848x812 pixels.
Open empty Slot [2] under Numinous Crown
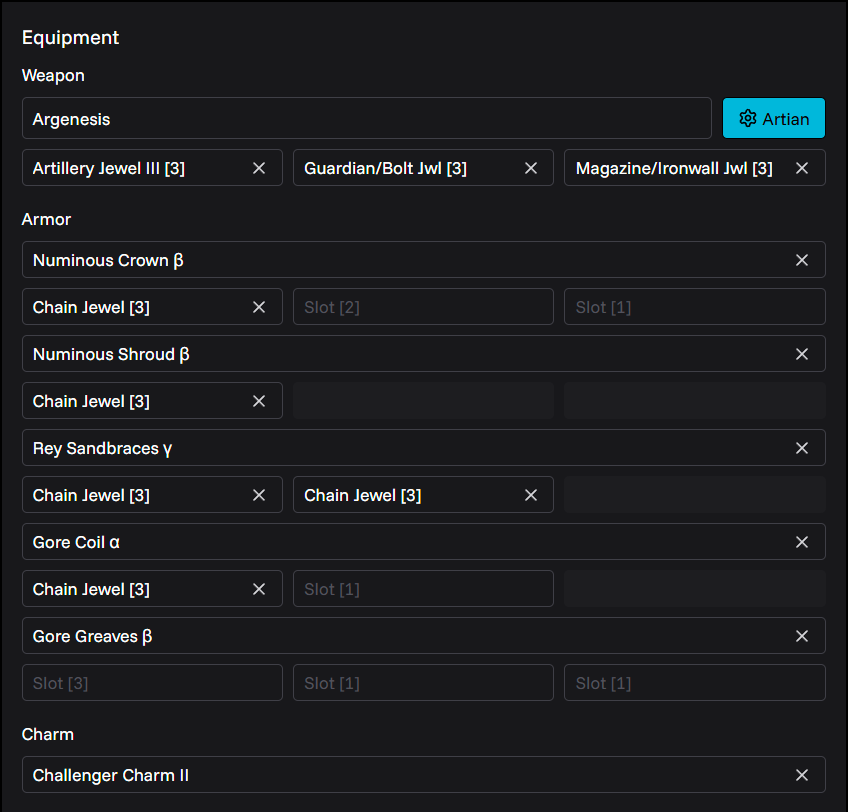click(x=423, y=307)
